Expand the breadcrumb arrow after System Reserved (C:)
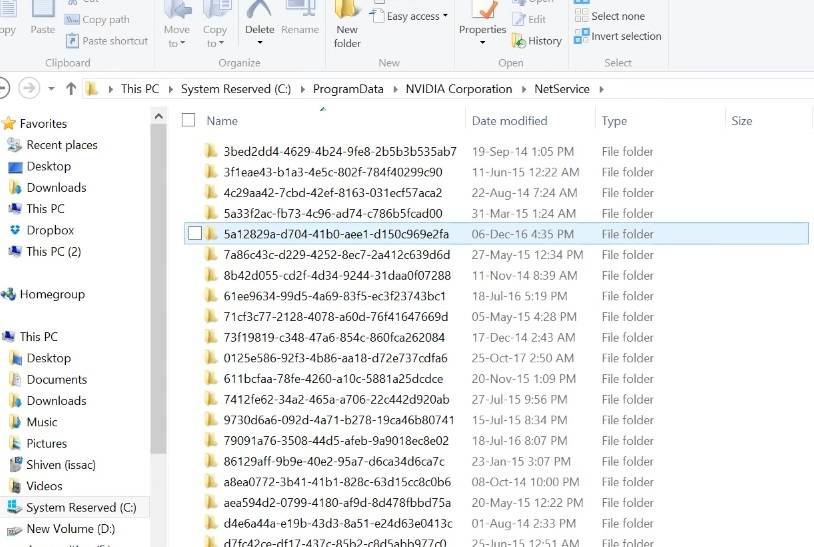 tap(303, 89)
